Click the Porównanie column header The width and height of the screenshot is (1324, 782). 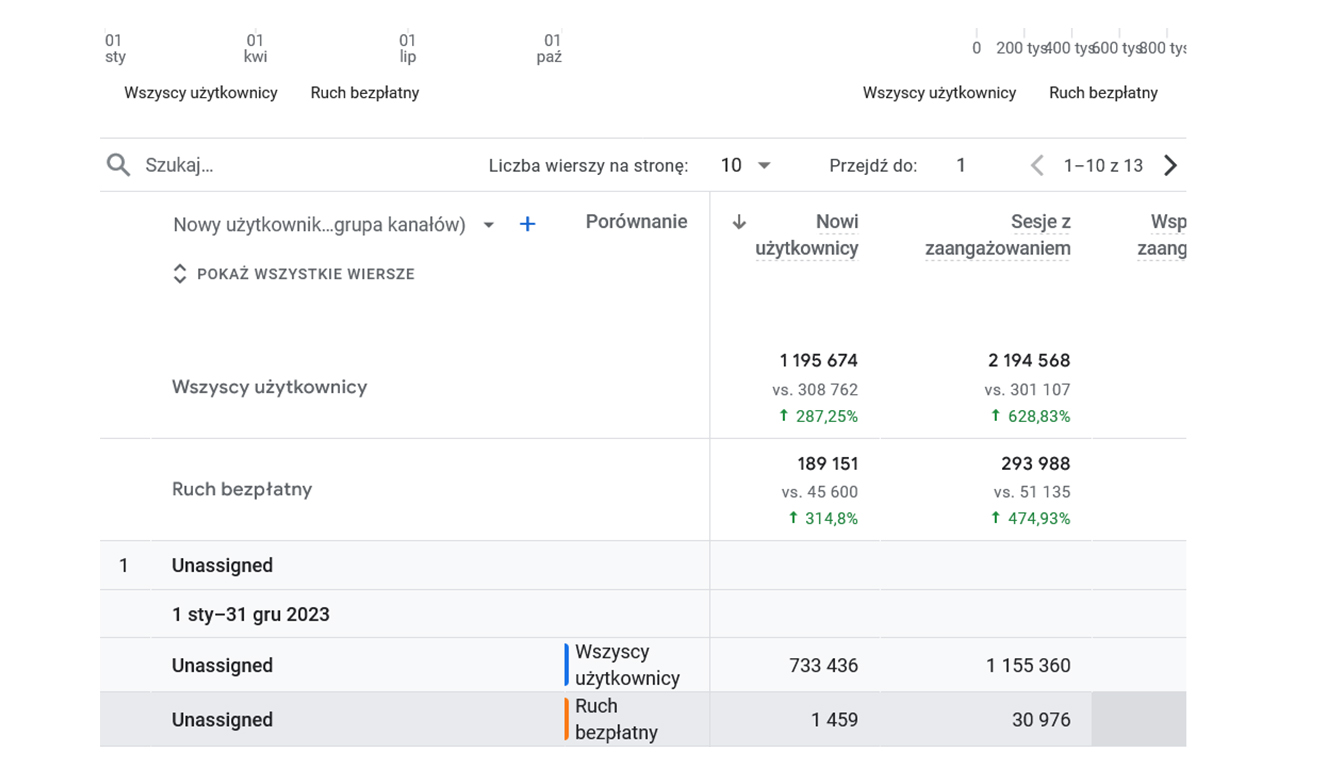click(636, 222)
